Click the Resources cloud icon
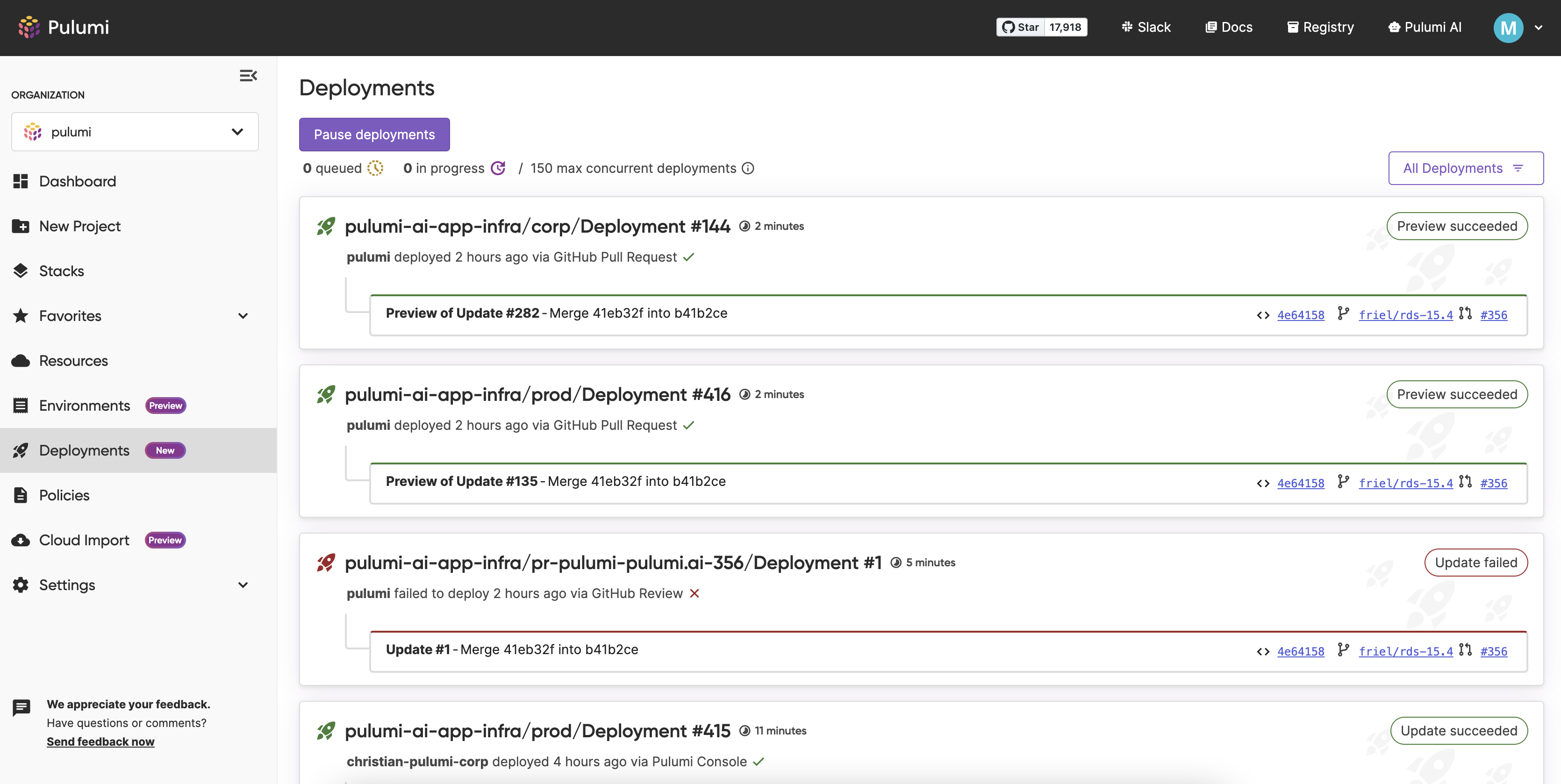Image resolution: width=1561 pixels, height=784 pixels. click(21, 361)
